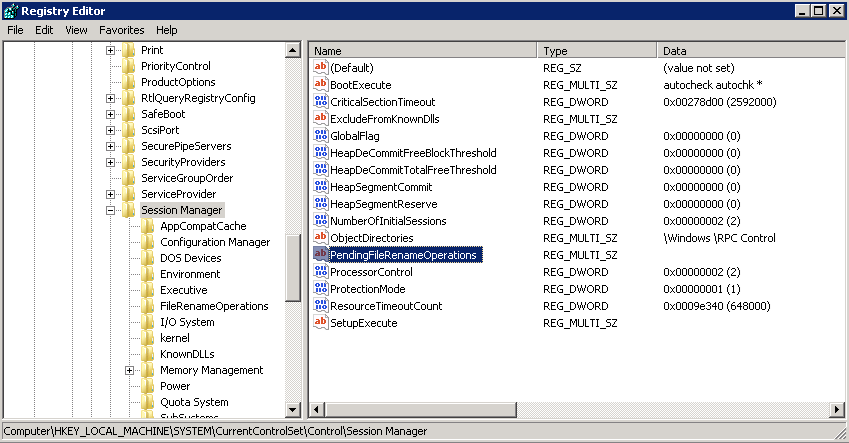This screenshot has width=849, height=443.
Task: Select the PriorityControl key
Action: [175, 66]
